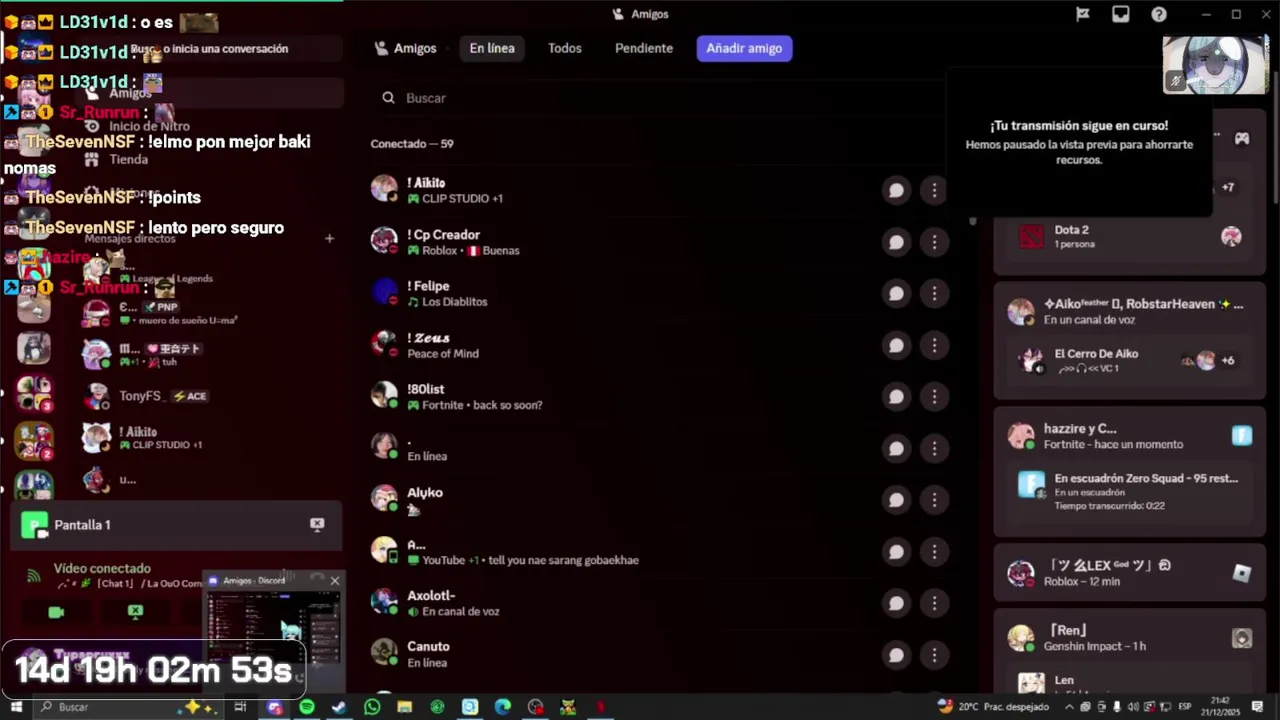Message the friend listening to tell you nae sarang
The height and width of the screenshot is (720, 1280).
pyautogui.click(x=896, y=552)
